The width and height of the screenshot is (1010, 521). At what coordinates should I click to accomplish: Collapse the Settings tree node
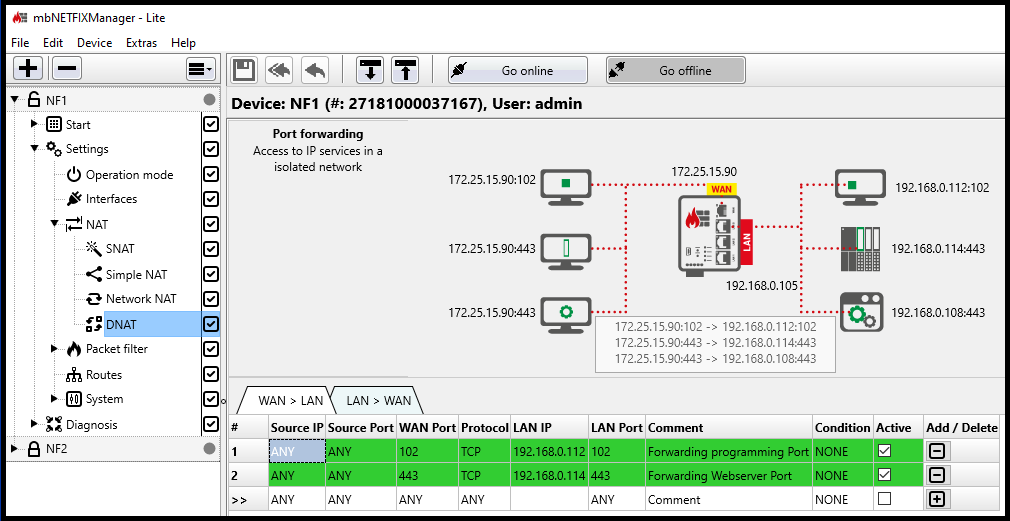point(35,149)
